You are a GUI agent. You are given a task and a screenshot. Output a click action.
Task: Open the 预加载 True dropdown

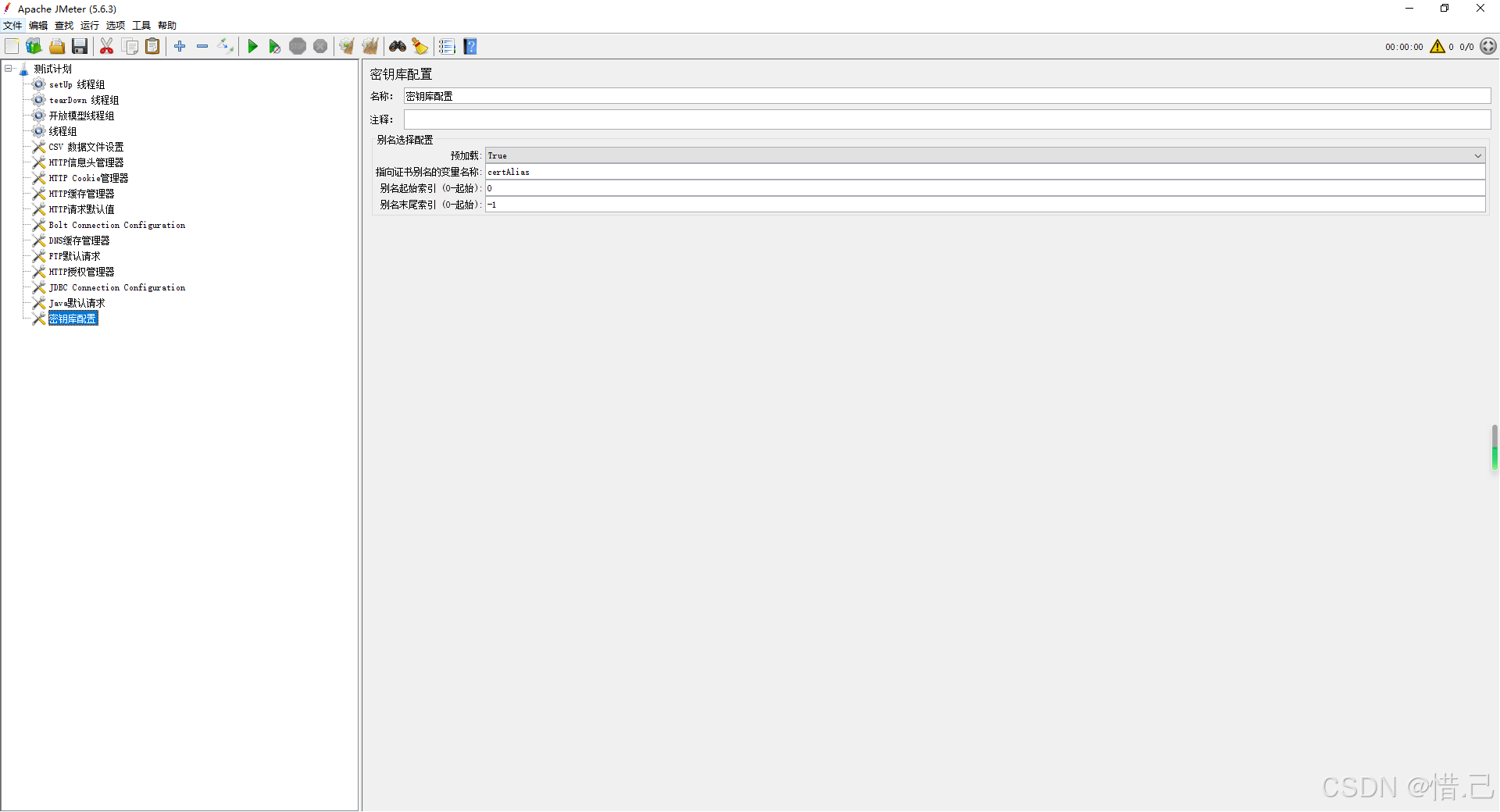(x=985, y=155)
